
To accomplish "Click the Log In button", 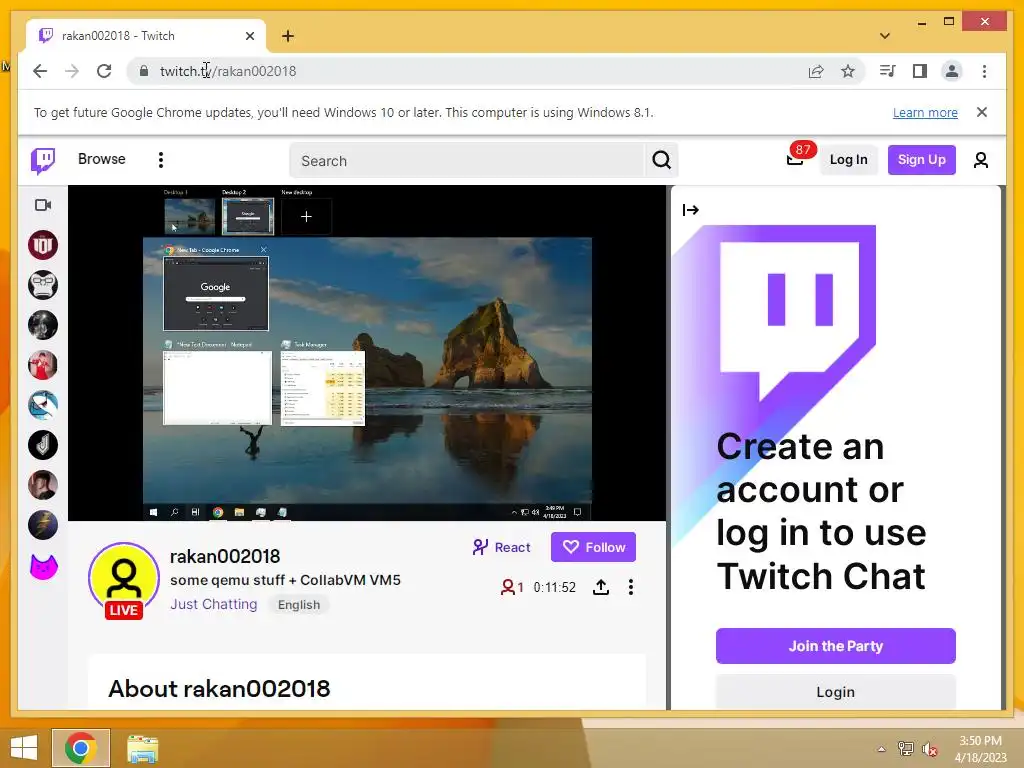I will point(848,160).
